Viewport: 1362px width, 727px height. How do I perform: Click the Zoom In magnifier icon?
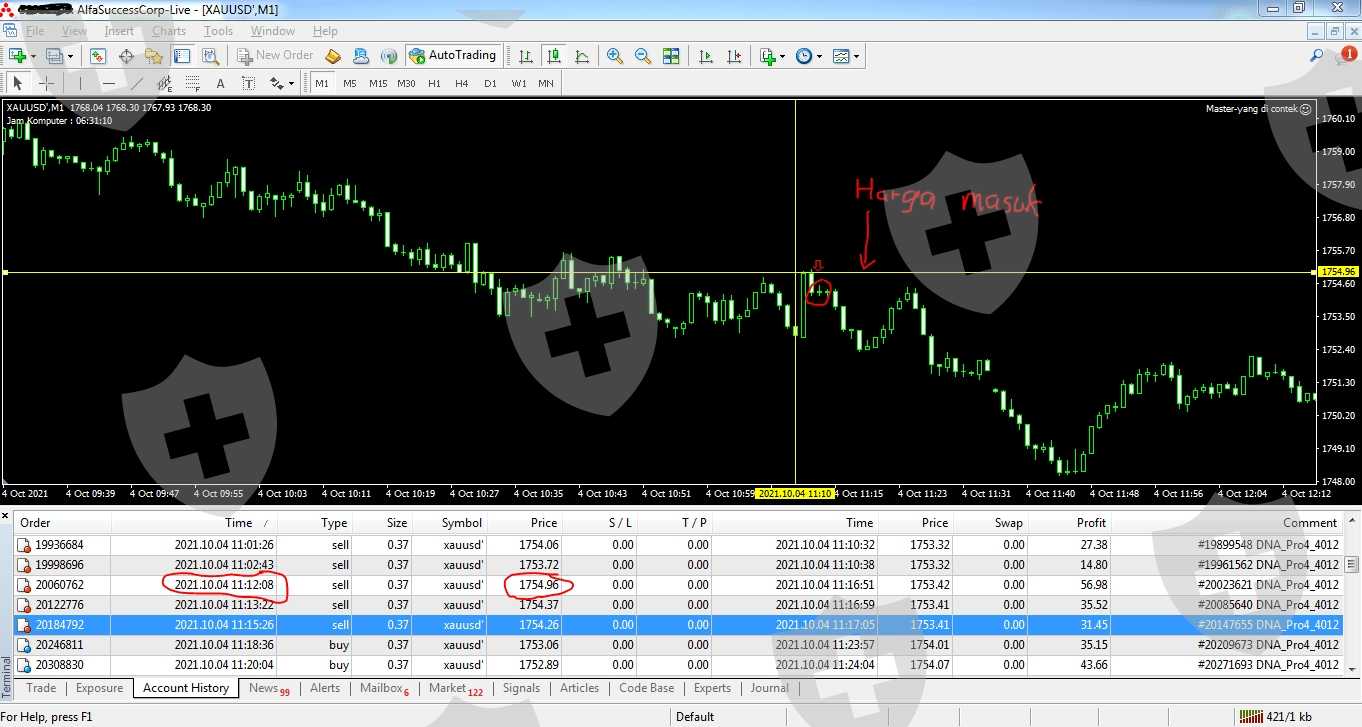pyautogui.click(x=615, y=56)
